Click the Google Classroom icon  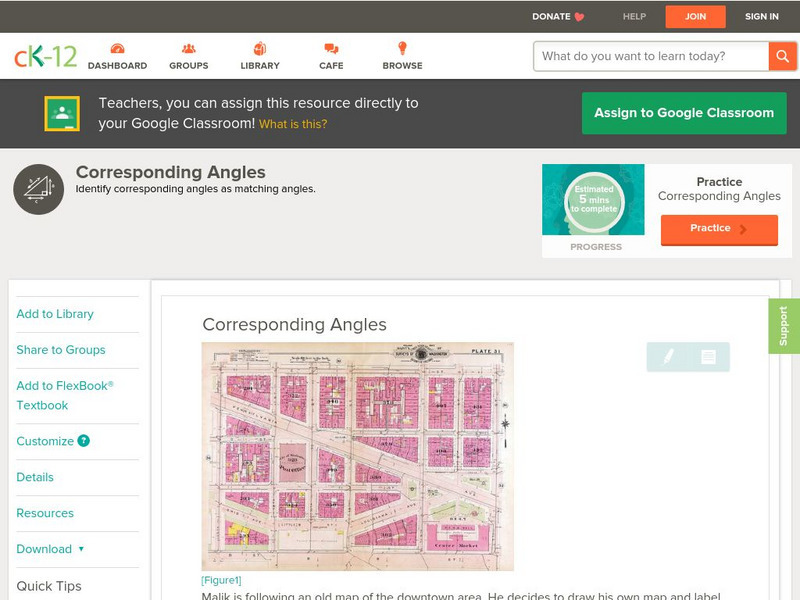[x=62, y=113]
